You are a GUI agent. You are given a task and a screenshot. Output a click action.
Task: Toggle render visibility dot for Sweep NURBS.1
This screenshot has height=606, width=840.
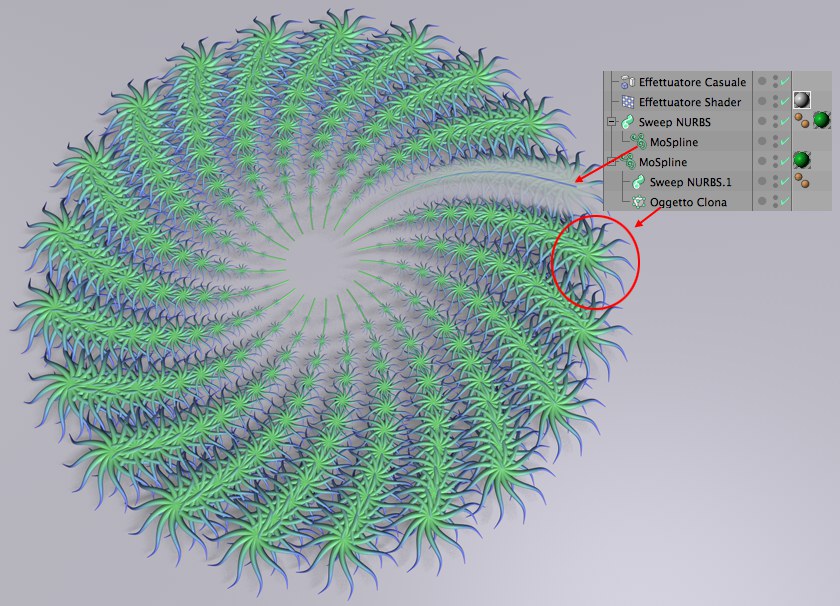pyautogui.click(x=775, y=185)
